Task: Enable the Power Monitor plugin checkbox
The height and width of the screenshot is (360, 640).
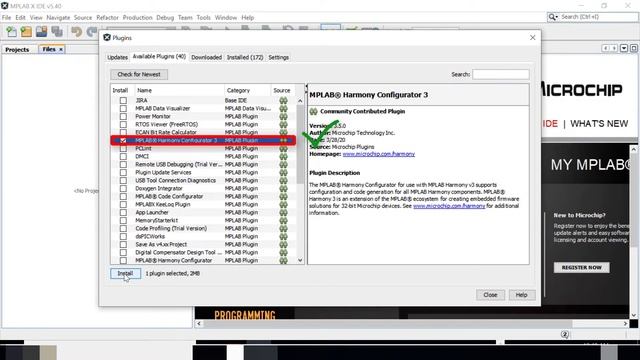Action: click(123, 116)
